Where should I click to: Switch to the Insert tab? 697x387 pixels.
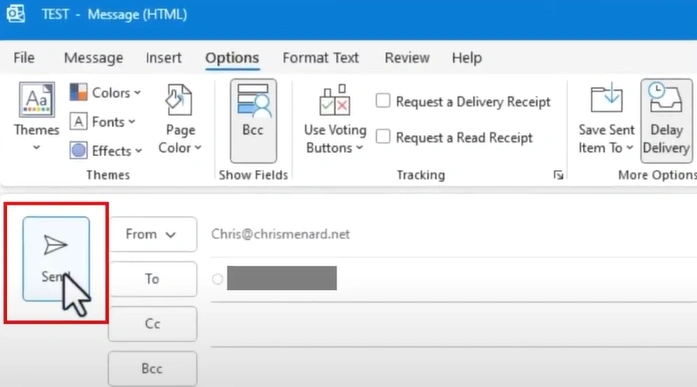(x=164, y=58)
